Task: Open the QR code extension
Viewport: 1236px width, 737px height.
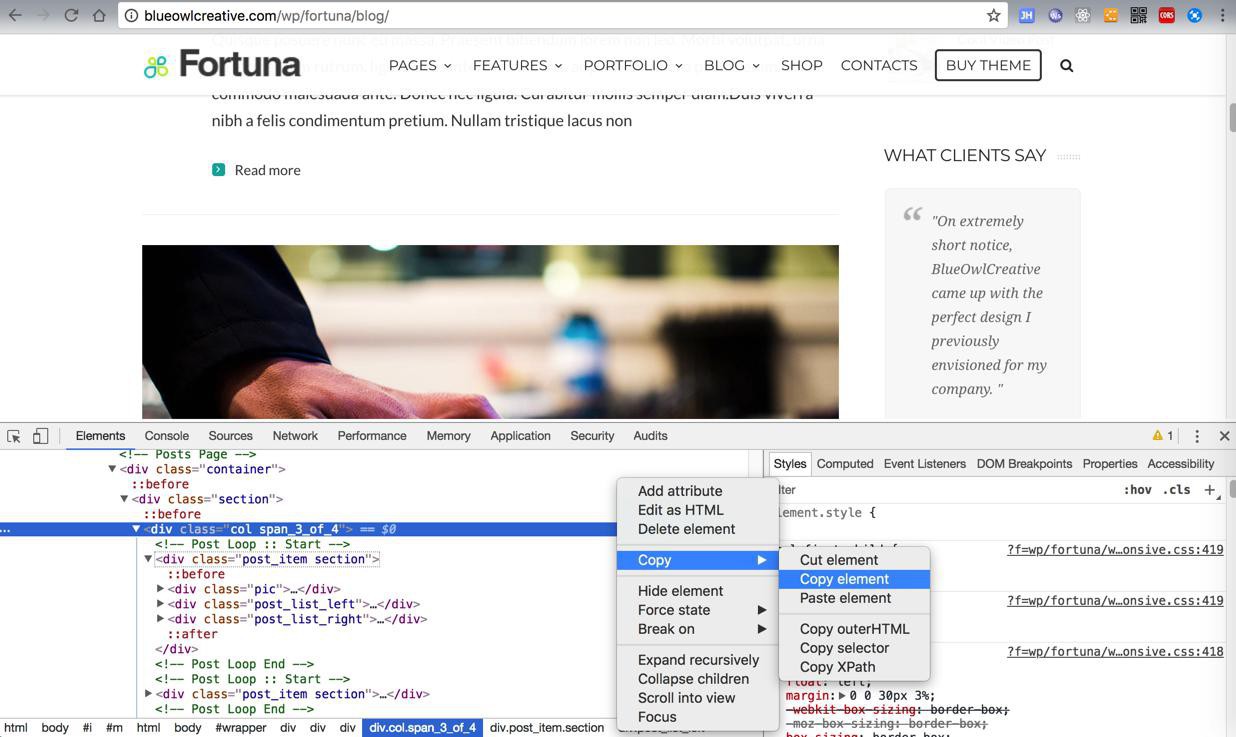Action: coord(1138,15)
